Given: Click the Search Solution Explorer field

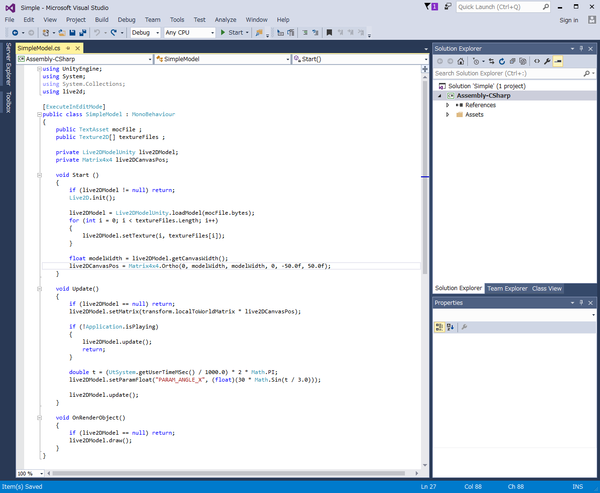Looking at the screenshot, I should point(515,73).
